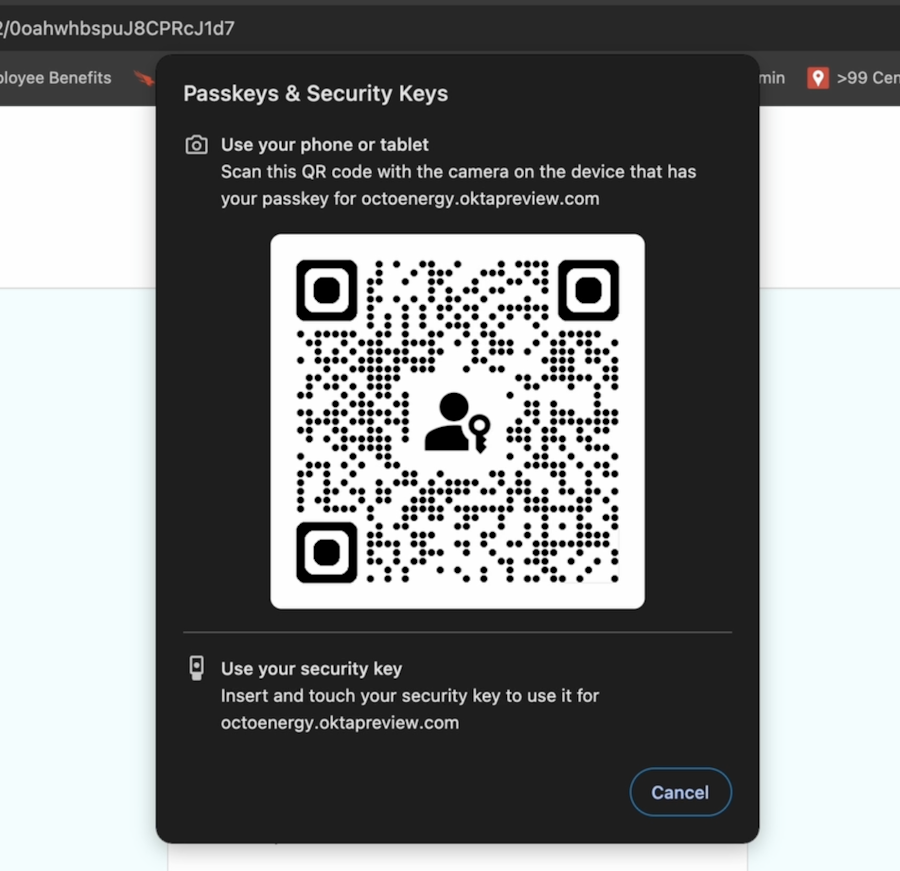
Task: Click the "Scan this QR code" instruction line
Action: coord(458,172)
